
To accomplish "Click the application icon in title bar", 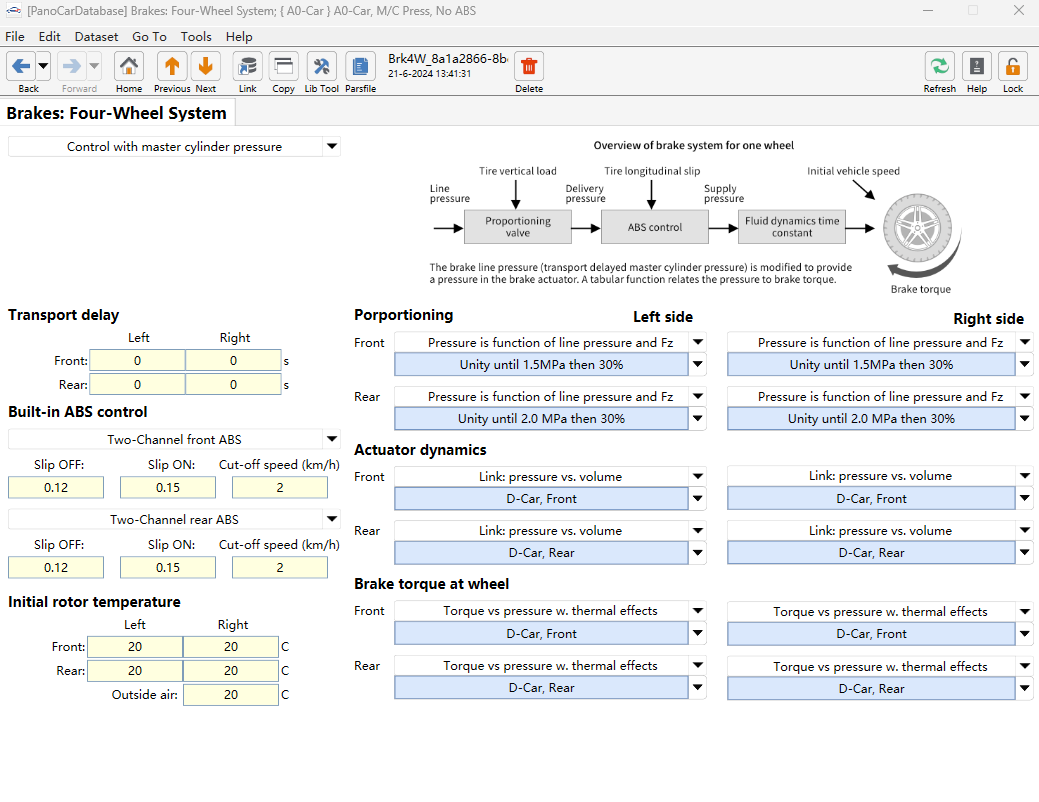I will click(13, 11).
